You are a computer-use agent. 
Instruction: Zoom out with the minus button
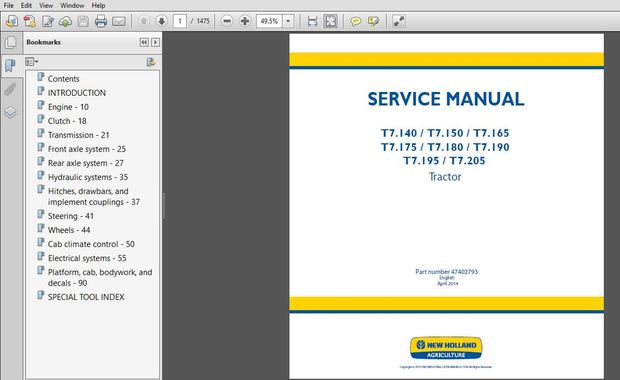pos(227,21)
